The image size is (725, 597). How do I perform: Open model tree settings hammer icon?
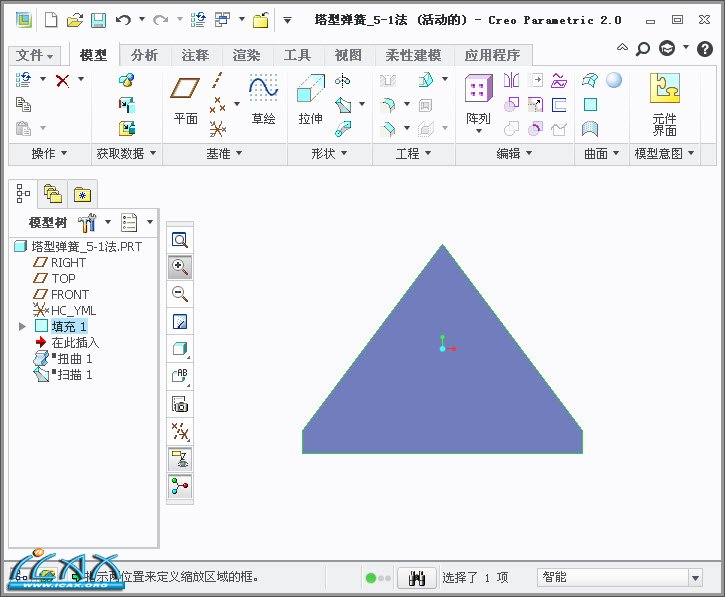pos(87,222)
